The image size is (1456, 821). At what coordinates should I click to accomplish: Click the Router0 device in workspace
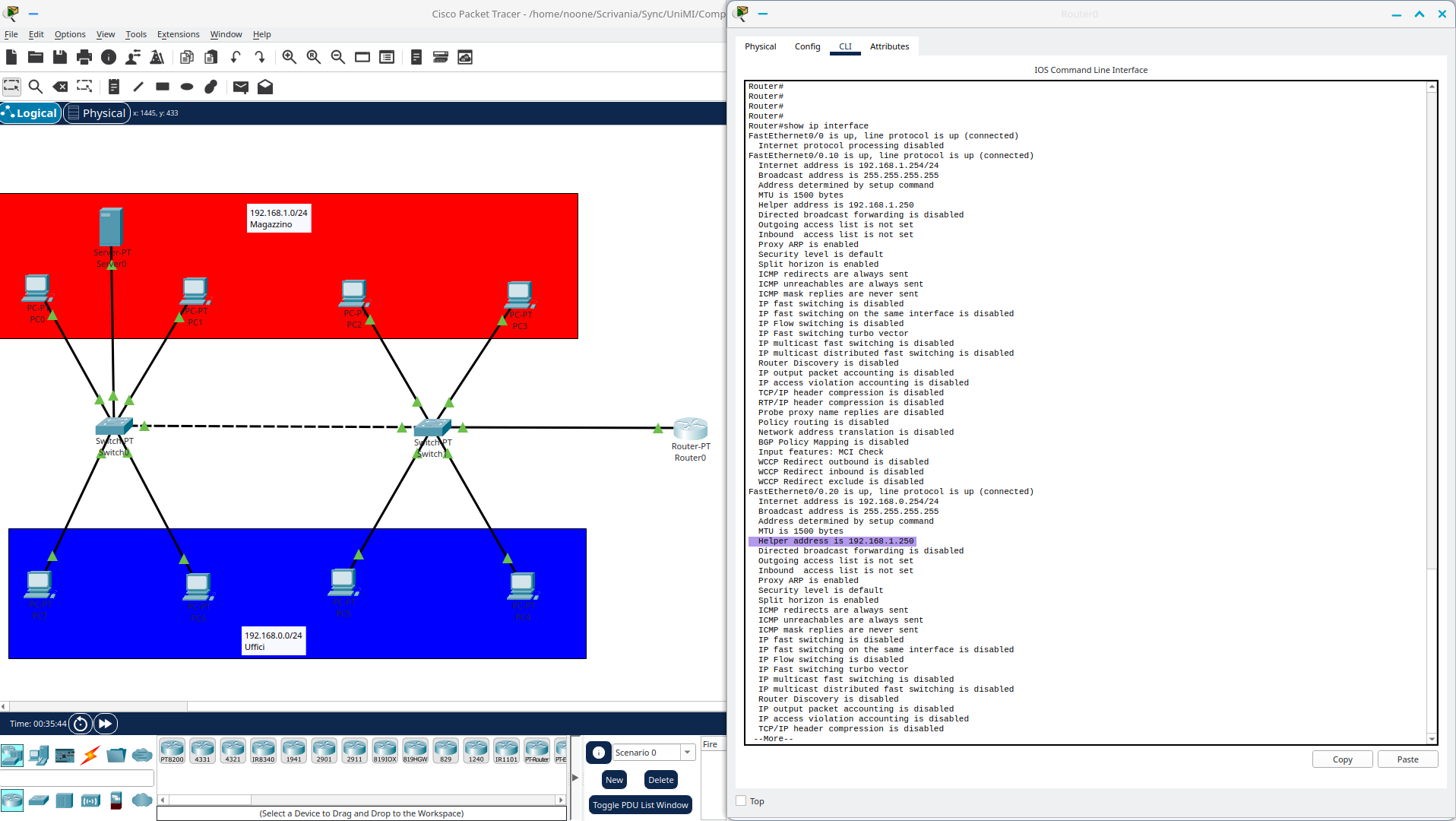(691, 428)
